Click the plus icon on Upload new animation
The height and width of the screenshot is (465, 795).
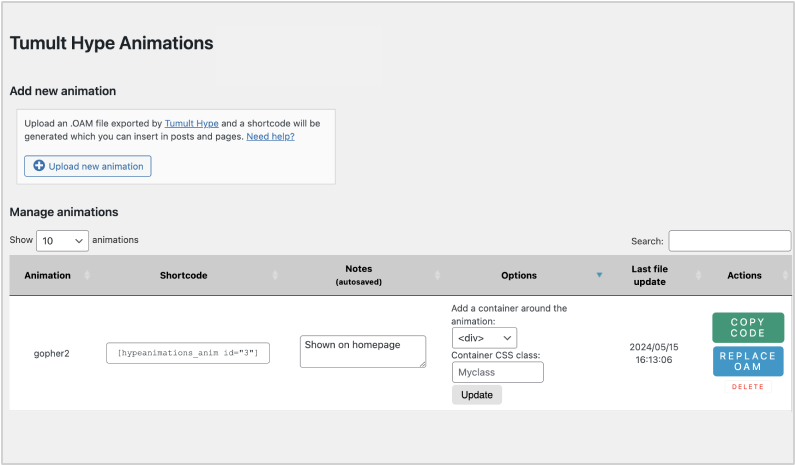[39, 166]
